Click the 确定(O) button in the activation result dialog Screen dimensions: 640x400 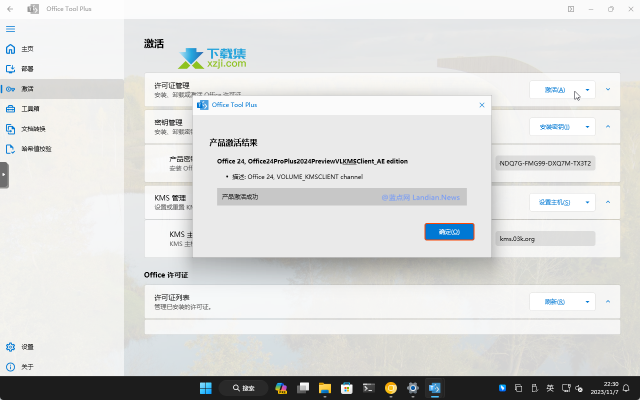(x=449, y=232)
